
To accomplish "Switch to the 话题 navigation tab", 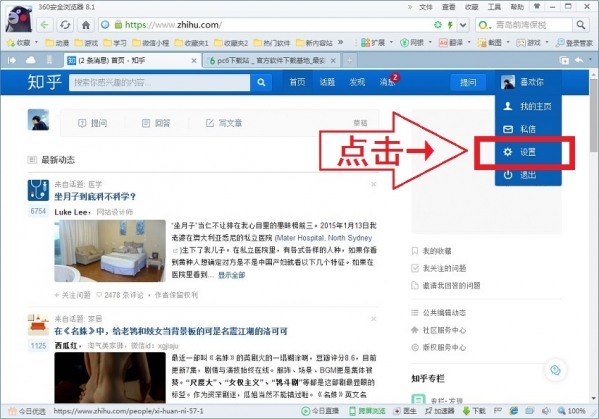I will click(x=327, y=82).
